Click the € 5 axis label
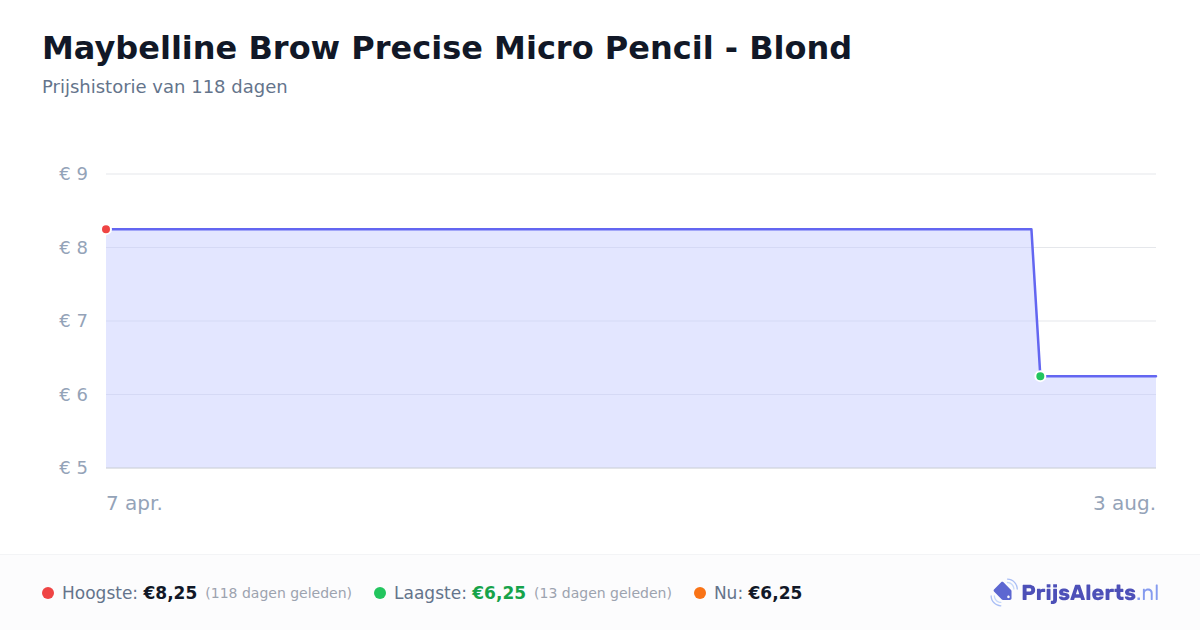 pos(74,468)
